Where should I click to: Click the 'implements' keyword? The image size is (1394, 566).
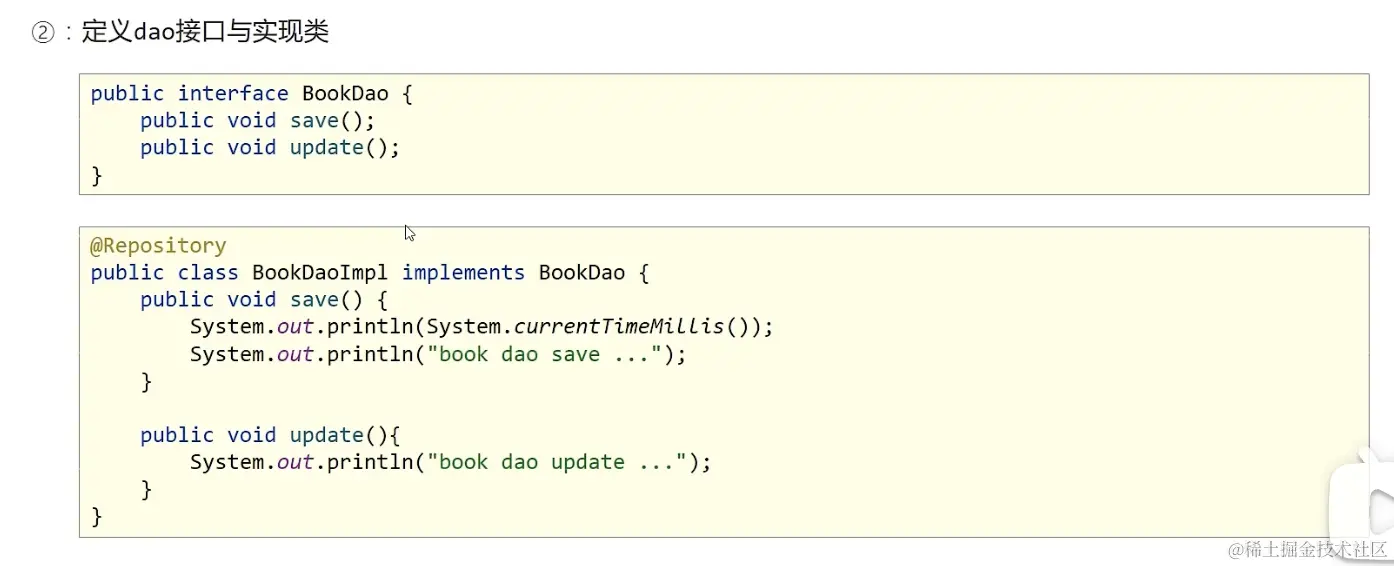click(x=463, y=273)
